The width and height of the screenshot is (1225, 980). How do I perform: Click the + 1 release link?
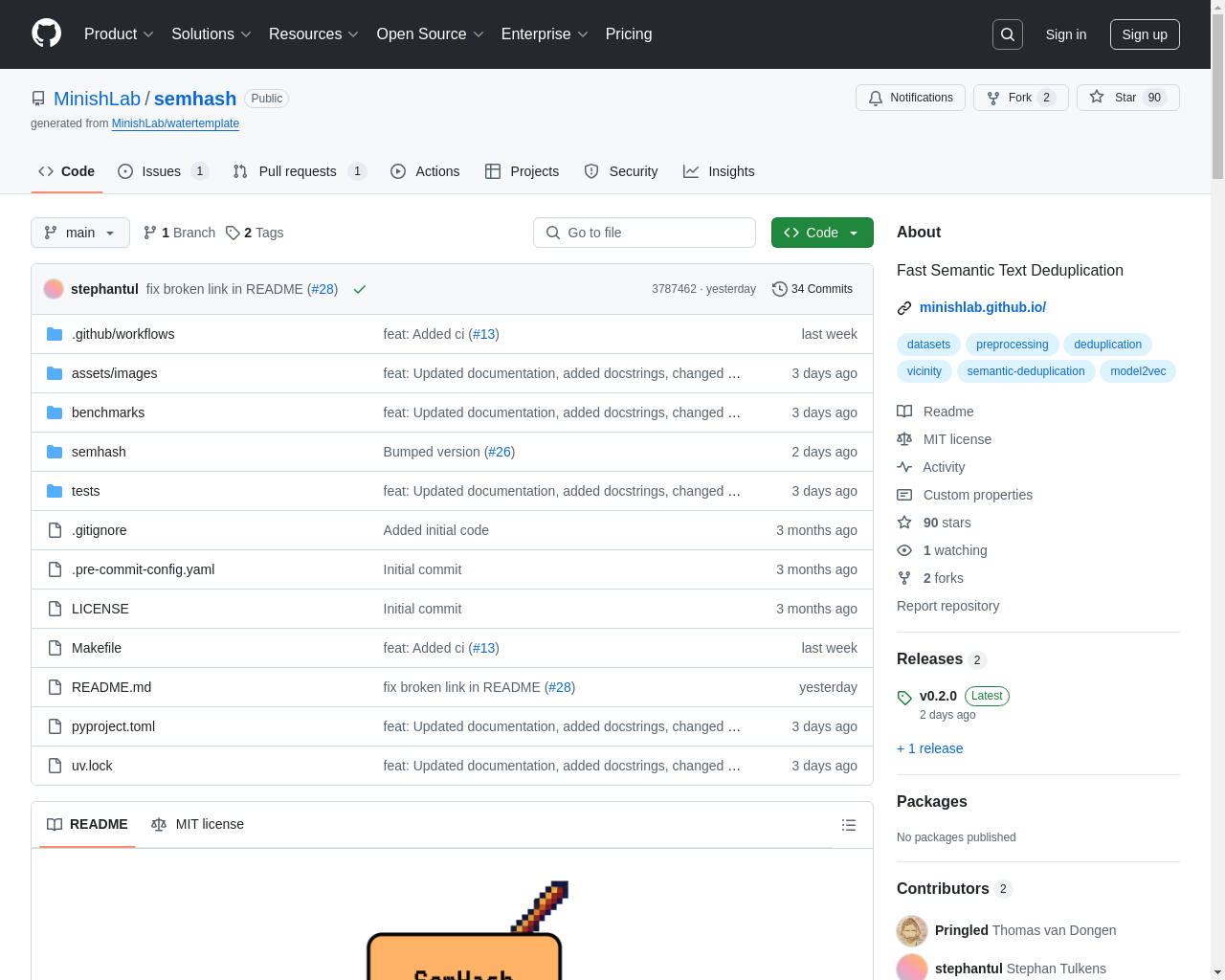(x=930, y=748)
